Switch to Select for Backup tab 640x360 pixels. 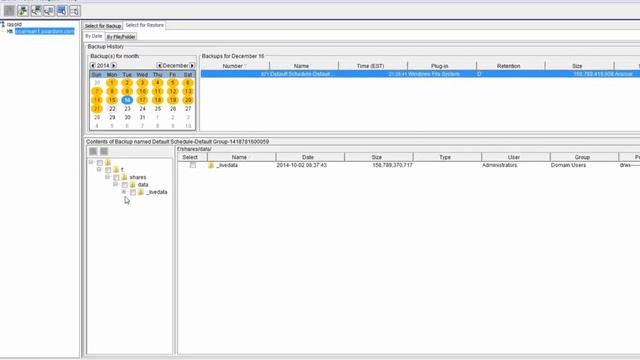103,26
